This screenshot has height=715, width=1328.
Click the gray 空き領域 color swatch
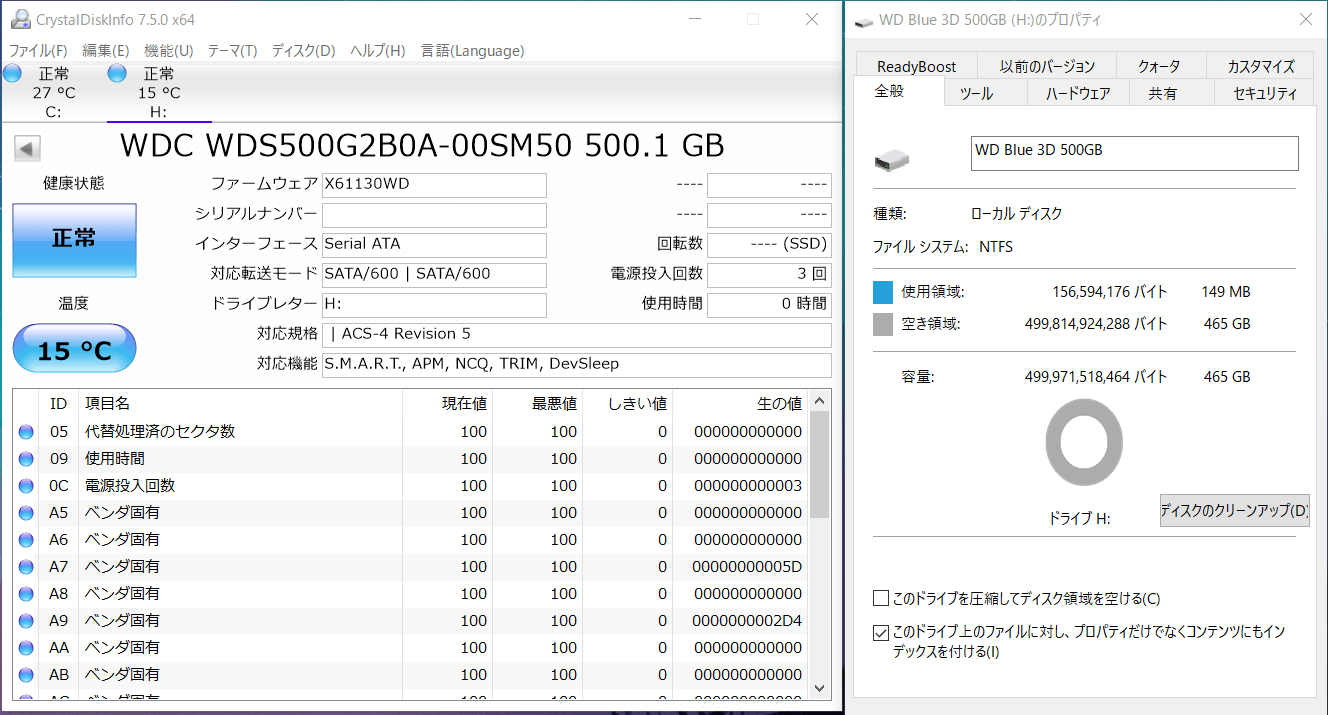(x=883, y=324)
